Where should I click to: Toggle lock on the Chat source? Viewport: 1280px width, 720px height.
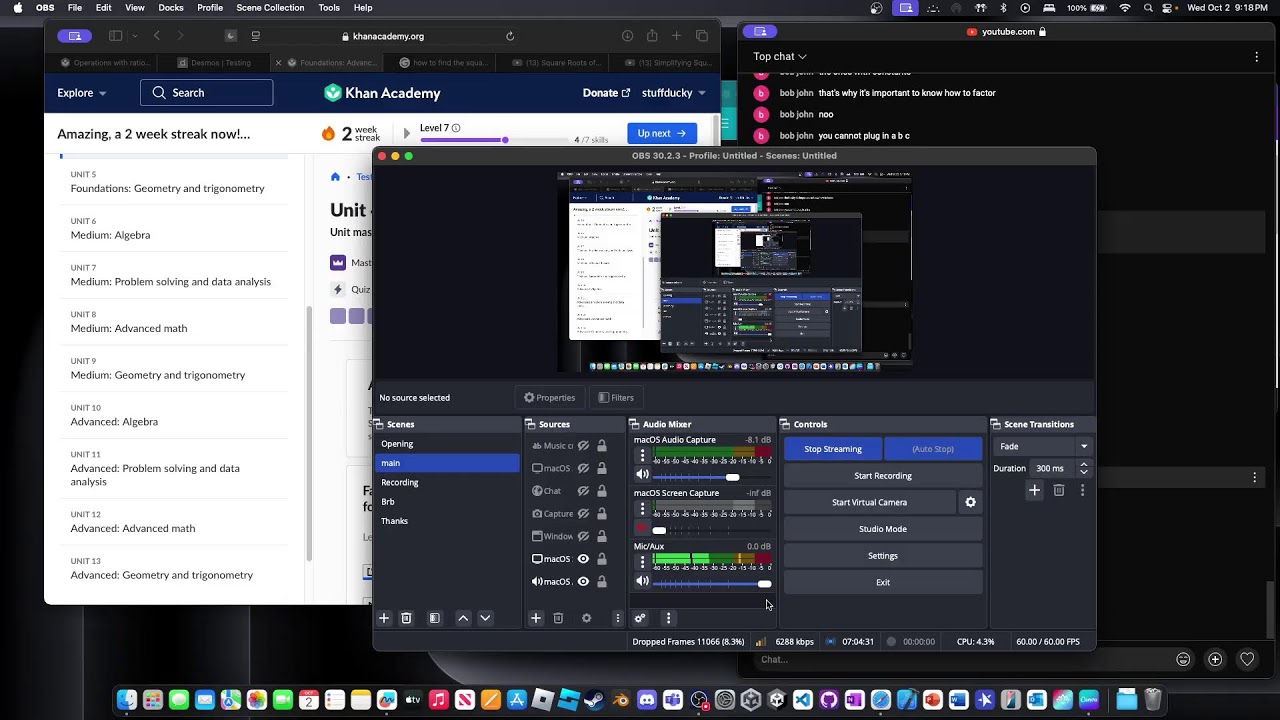[x=602, y=491]
